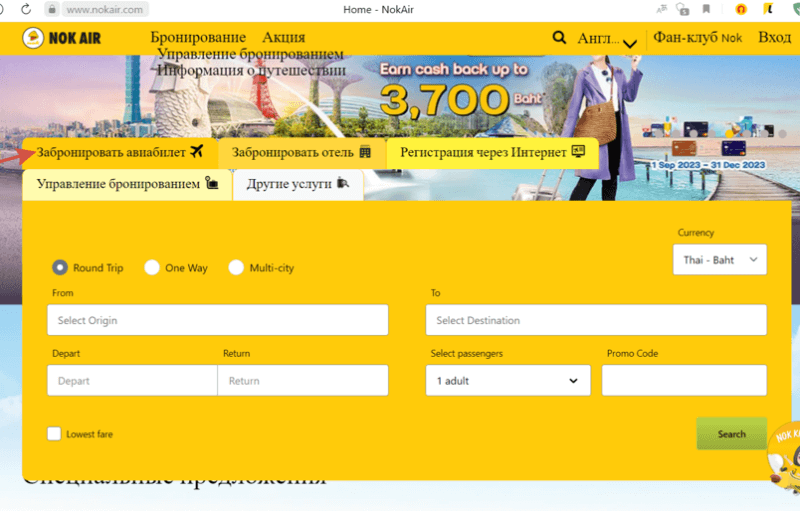Click the luggage icon on manage booking tab

(211, 183)
